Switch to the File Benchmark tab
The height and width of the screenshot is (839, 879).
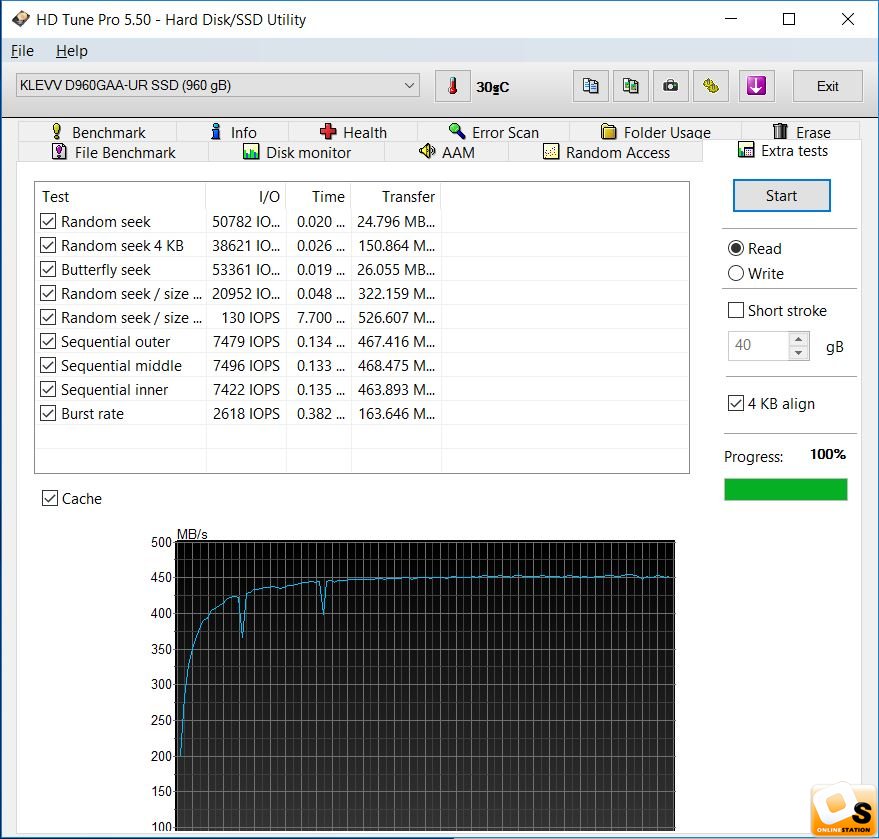point(114,152)
